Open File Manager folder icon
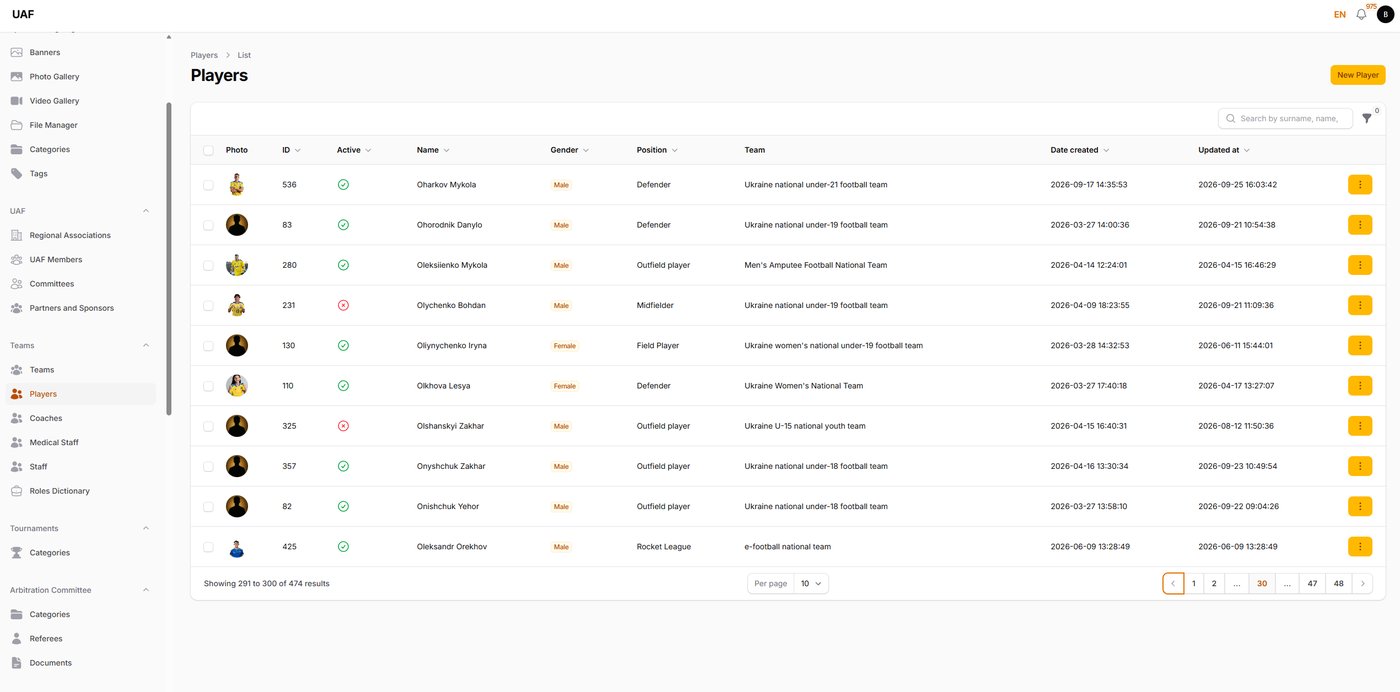Screen dimensions: 1400x692 point(16,125)
